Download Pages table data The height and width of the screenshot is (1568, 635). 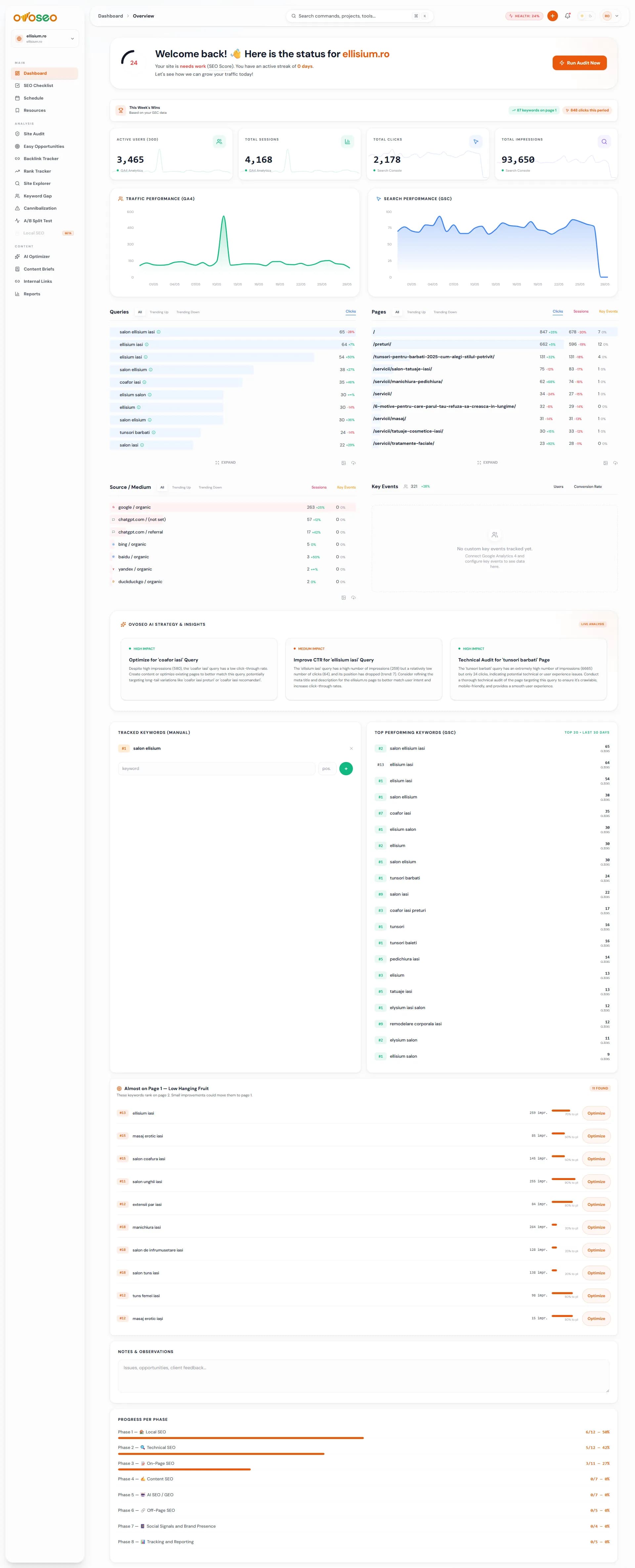tap(615, 463)
